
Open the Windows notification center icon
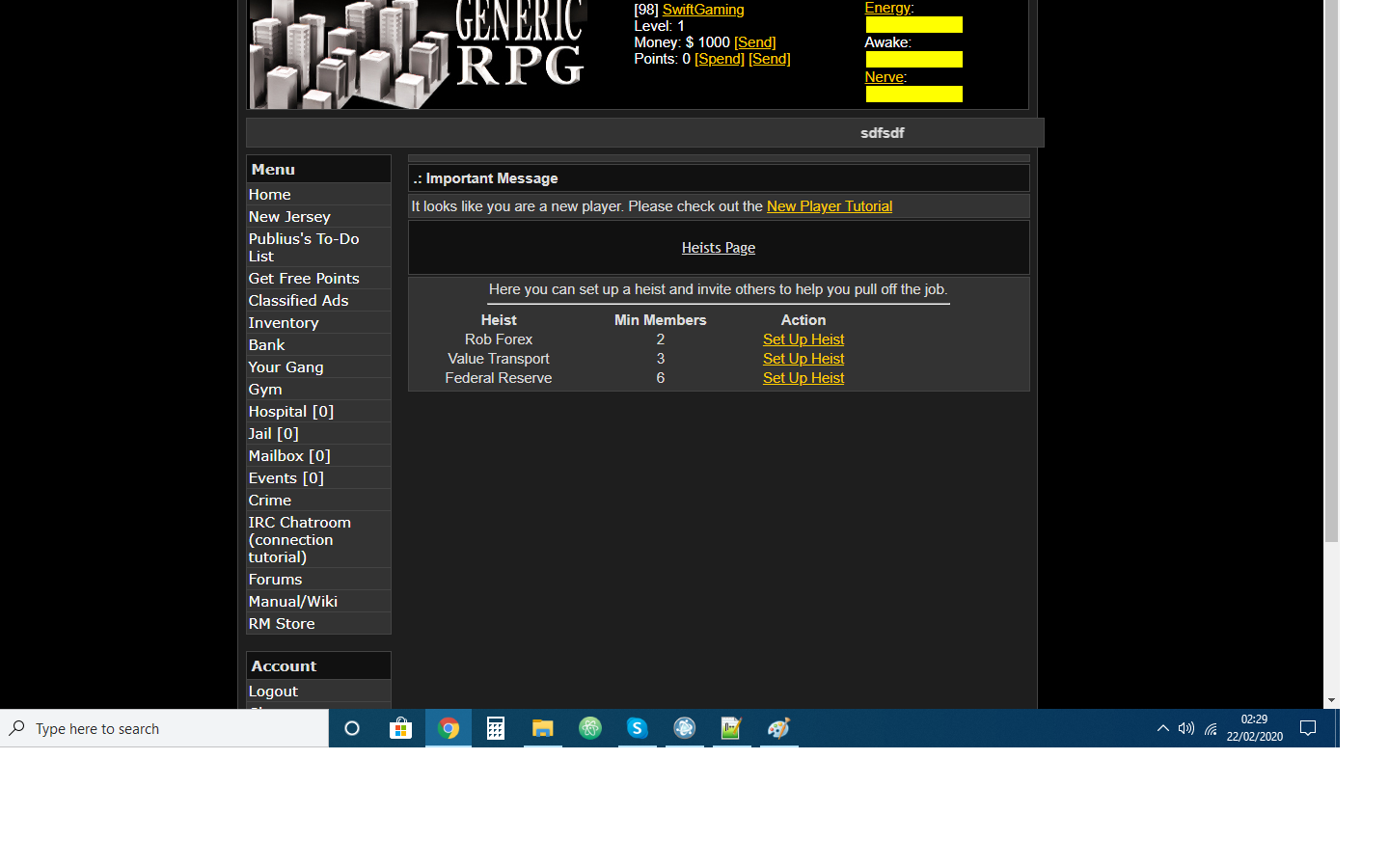click(x=1308, y=729)
